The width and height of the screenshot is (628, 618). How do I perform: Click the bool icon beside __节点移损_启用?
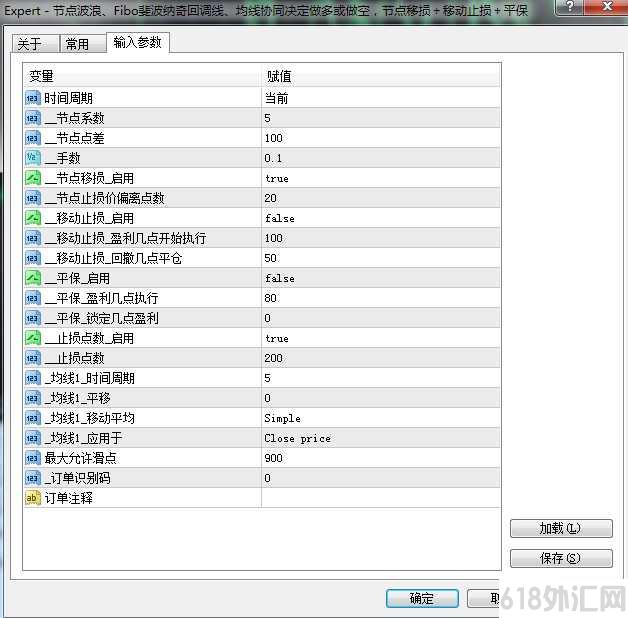[33, 178]
